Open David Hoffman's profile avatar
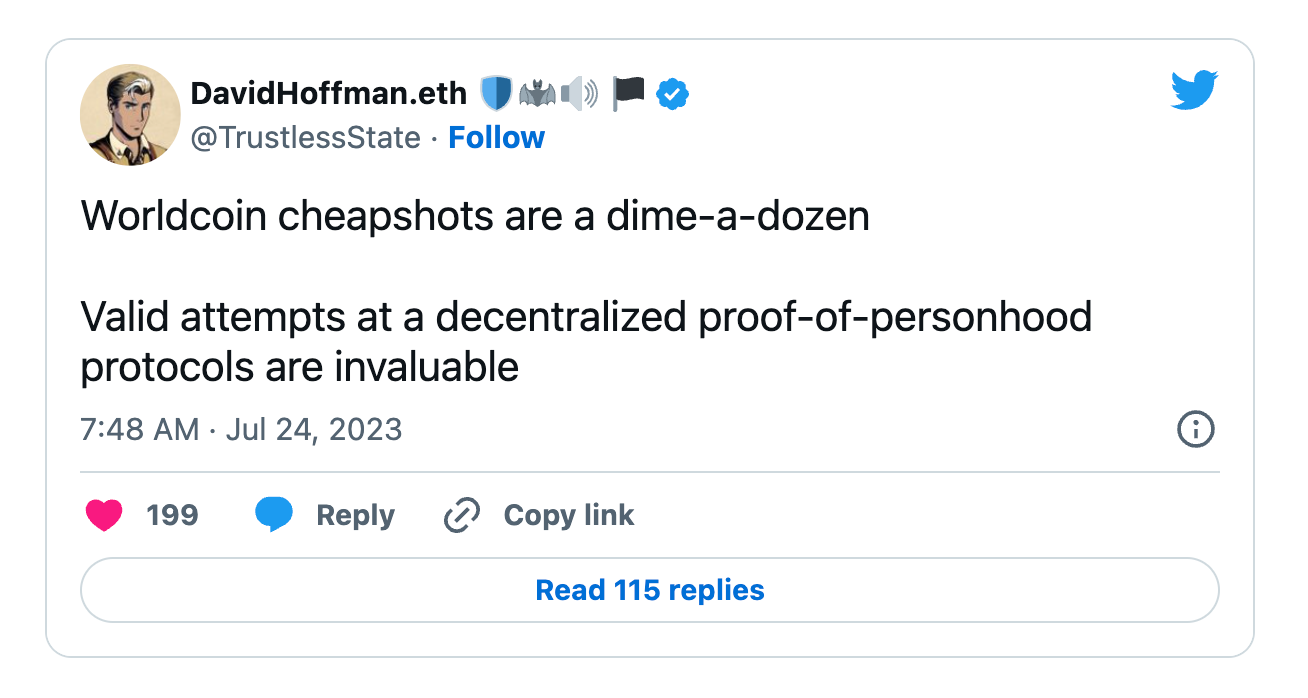This screenshot has width=1308, height=698. 130,115
